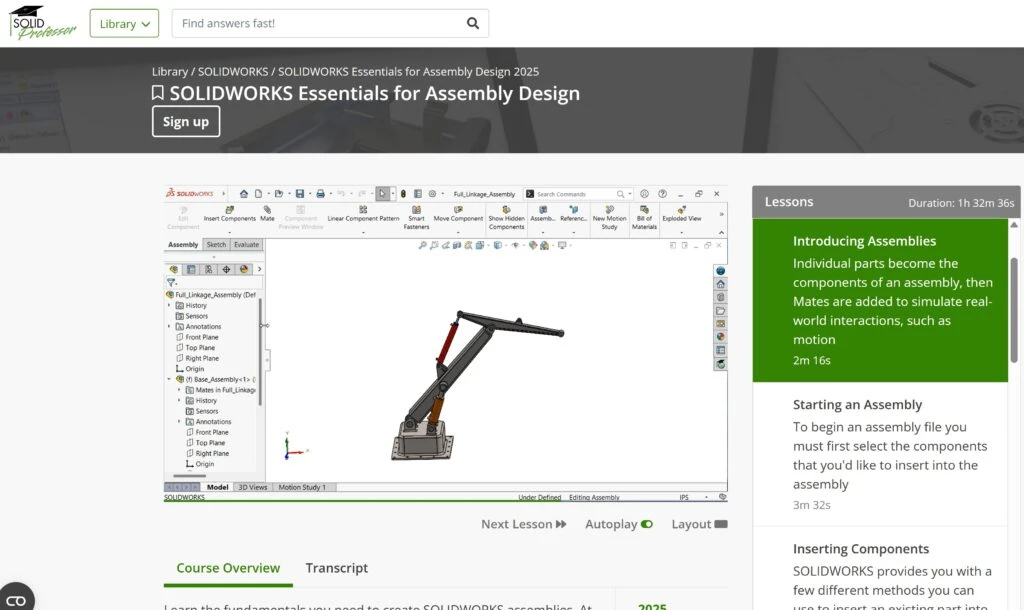
Task: Go to Next Lesson
Action: (523, 524)
